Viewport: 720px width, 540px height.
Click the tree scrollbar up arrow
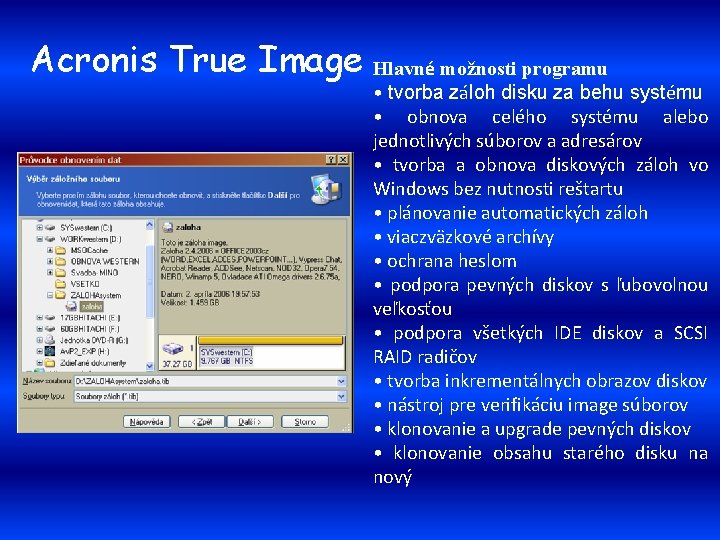(150, 225)
